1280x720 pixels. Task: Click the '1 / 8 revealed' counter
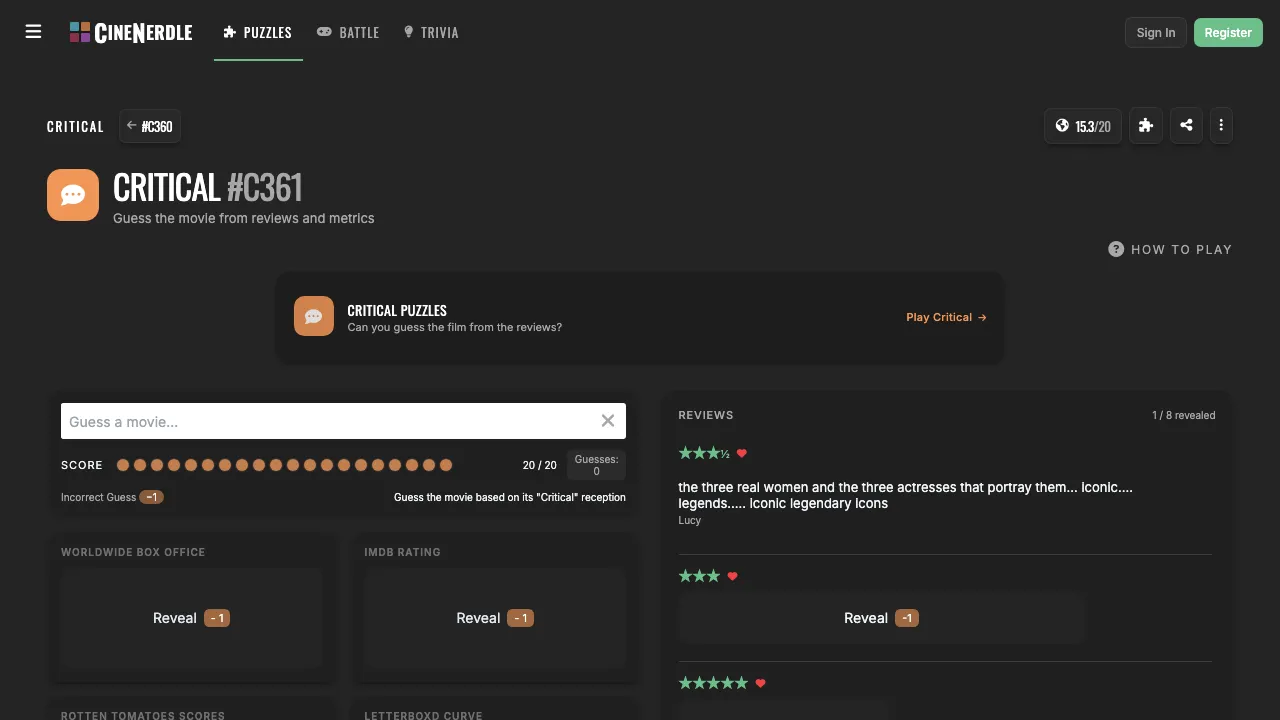coord(1184,415)
